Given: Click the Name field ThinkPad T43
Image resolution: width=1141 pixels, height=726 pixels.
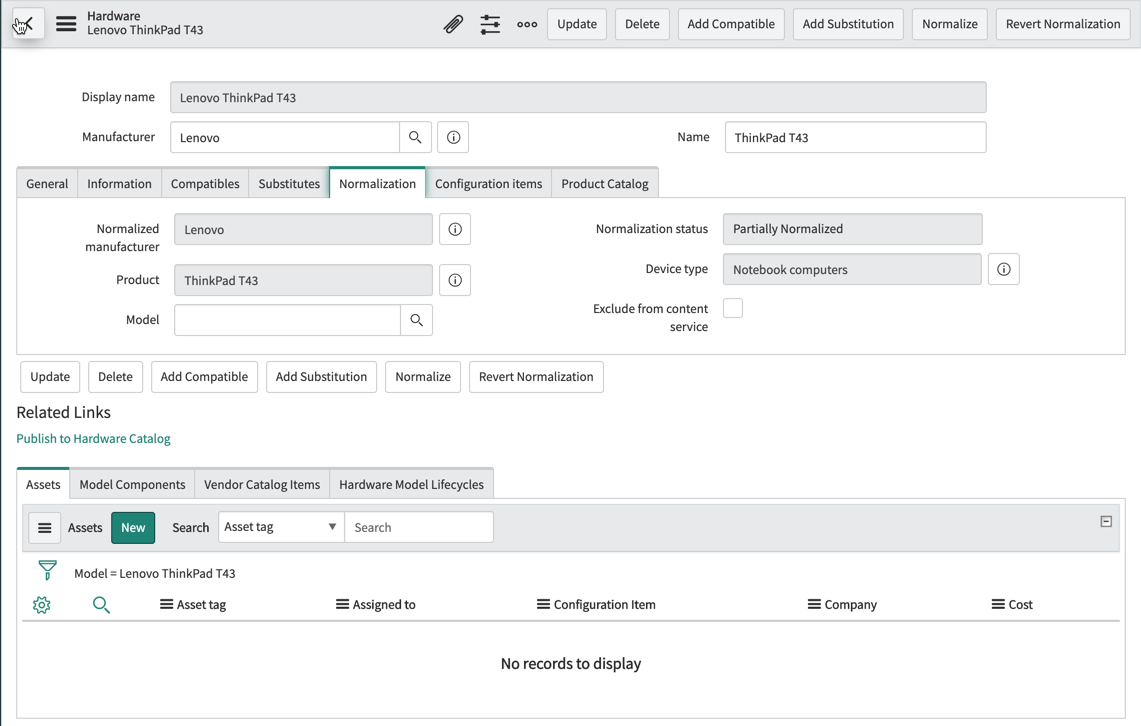Looking at the screenshot, I should [856, 137].
